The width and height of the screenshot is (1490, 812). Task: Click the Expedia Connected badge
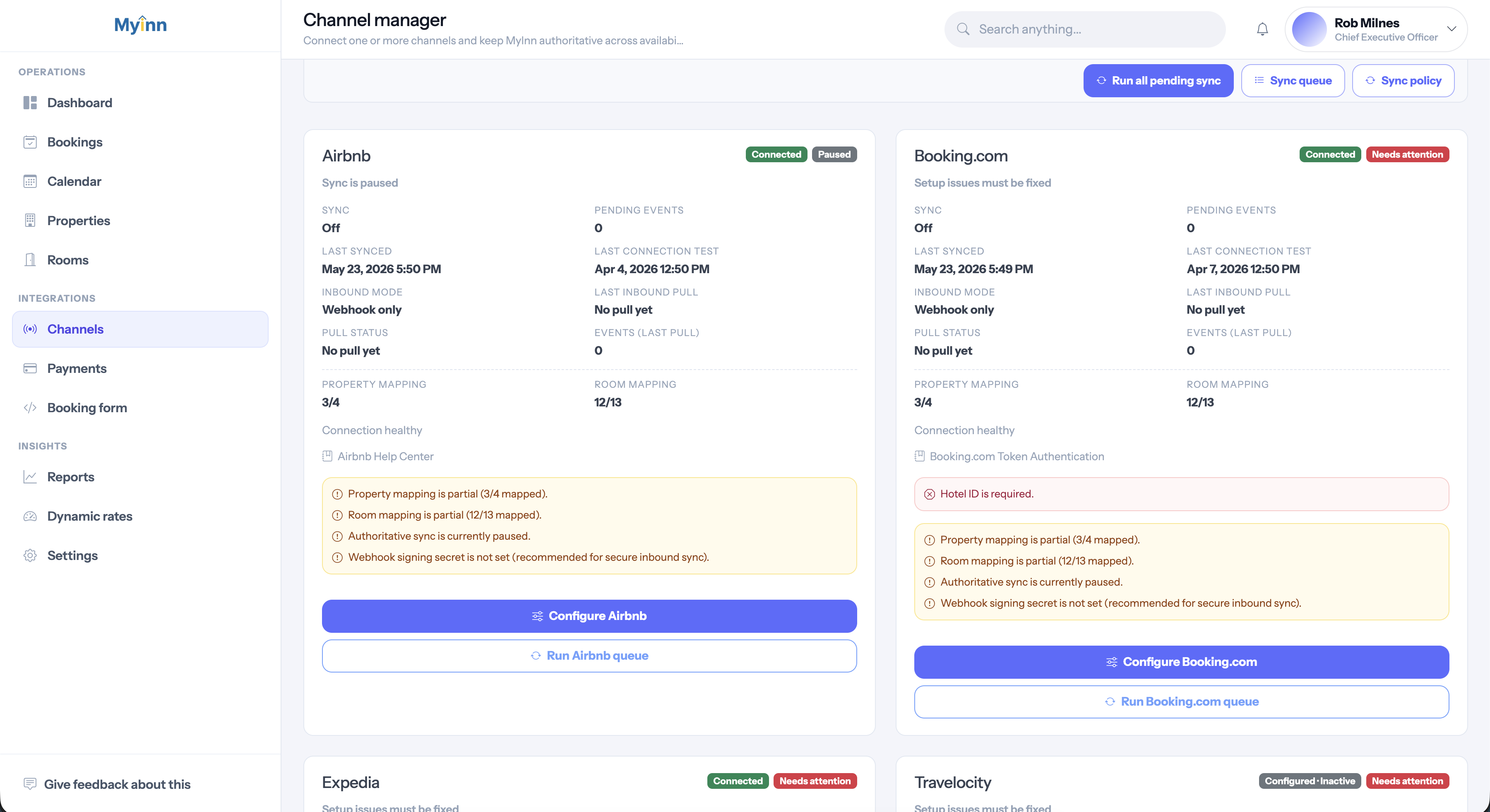(738, 781)
